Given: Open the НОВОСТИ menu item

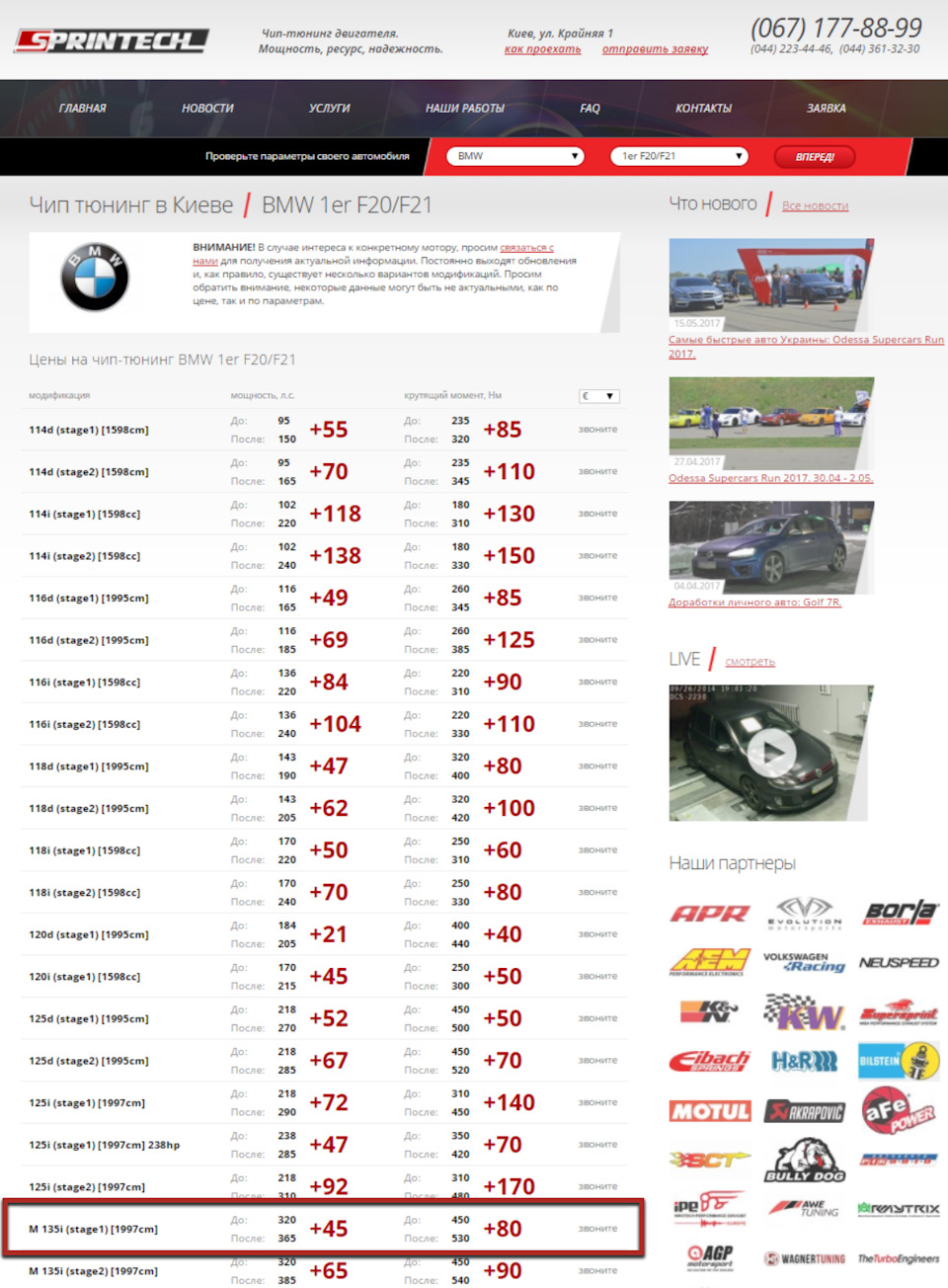Looking at the screenshot, I should [x=207, y=109].
